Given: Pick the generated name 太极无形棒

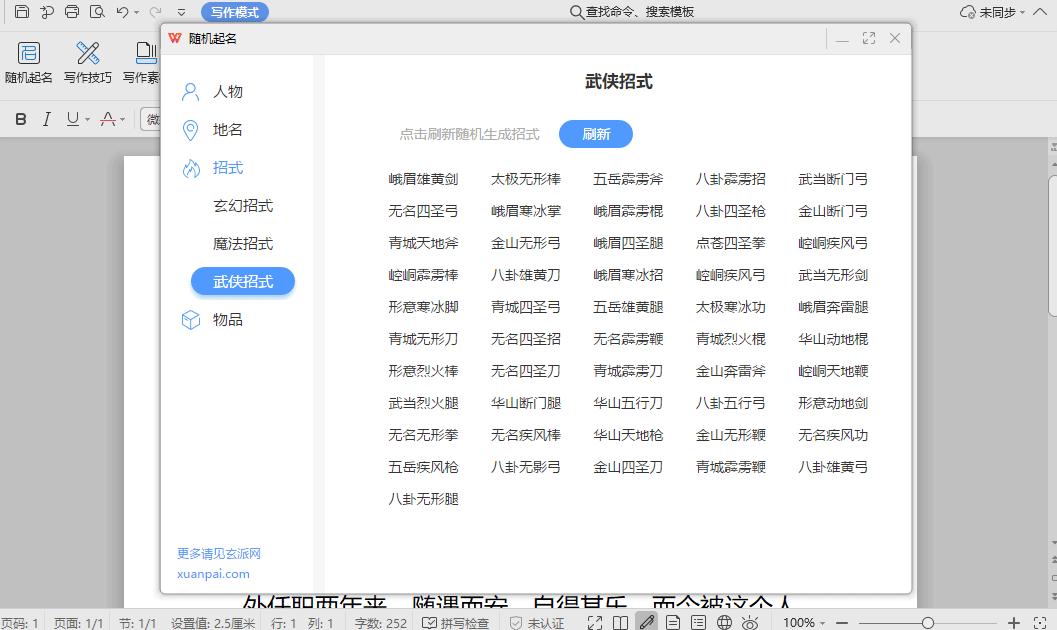Looking at the screenshot, I should coord(526,180).
